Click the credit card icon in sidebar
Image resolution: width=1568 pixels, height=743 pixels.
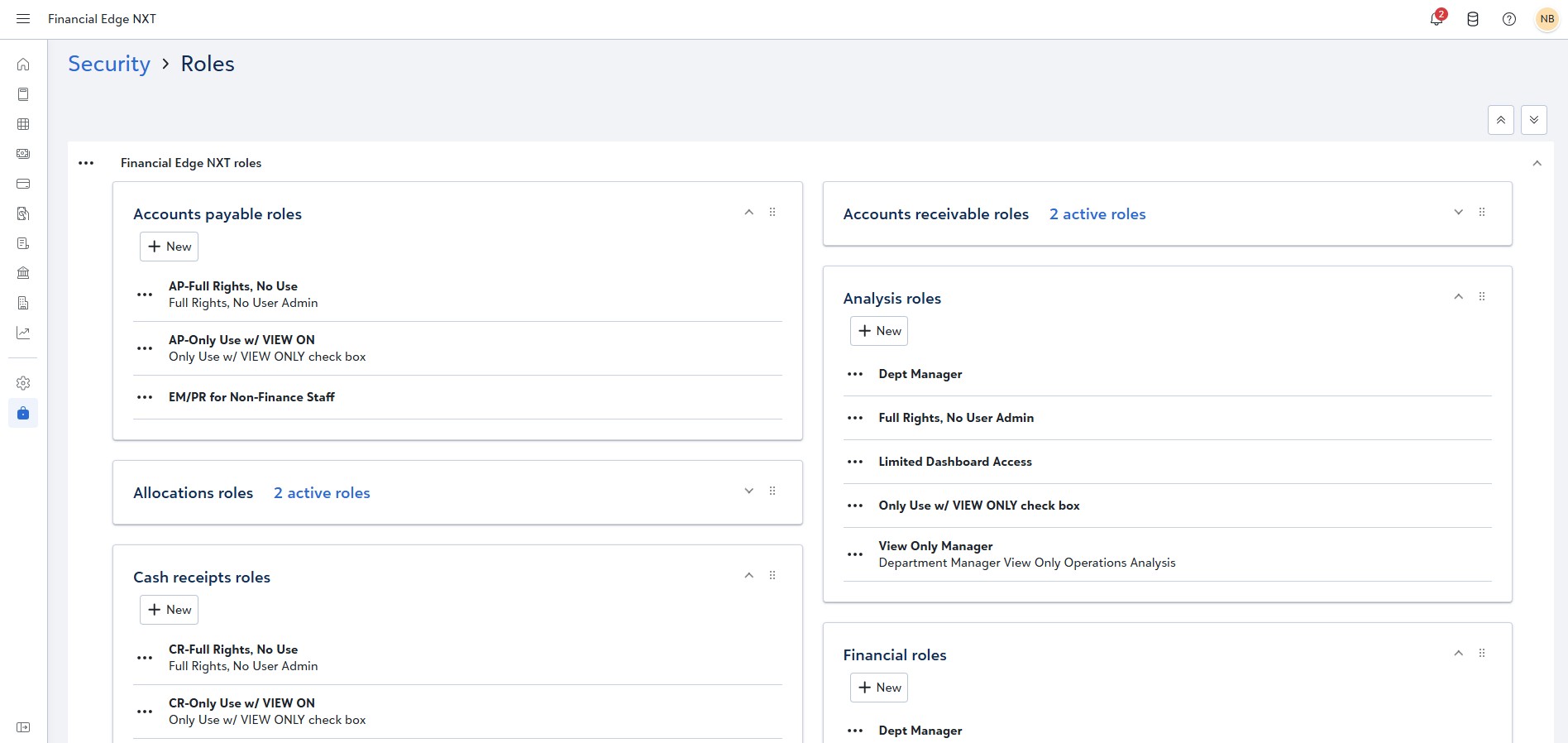(23, 184)
